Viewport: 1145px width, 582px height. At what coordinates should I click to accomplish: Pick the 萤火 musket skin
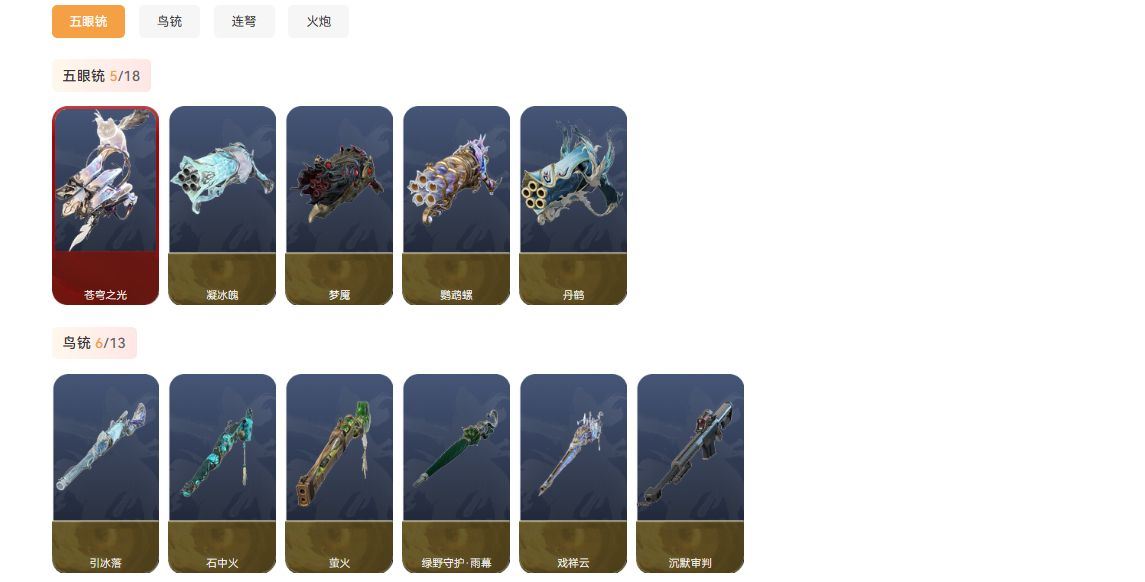pos(340,473)
